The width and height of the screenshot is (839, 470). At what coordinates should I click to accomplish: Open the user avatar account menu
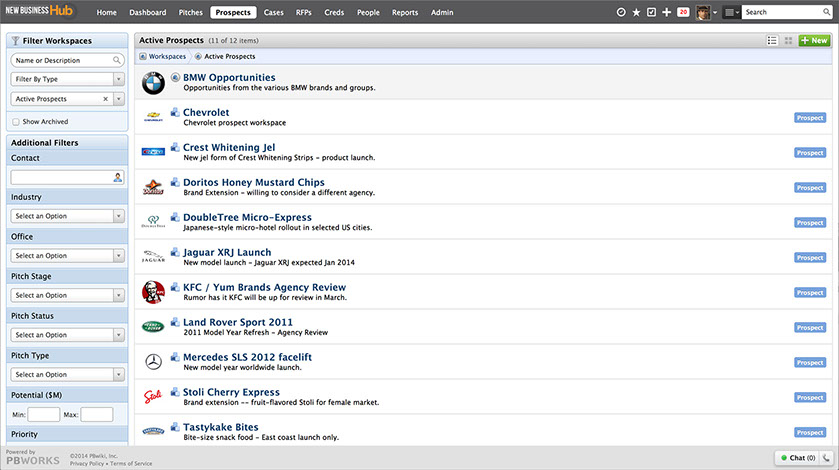tap(706, 12)
